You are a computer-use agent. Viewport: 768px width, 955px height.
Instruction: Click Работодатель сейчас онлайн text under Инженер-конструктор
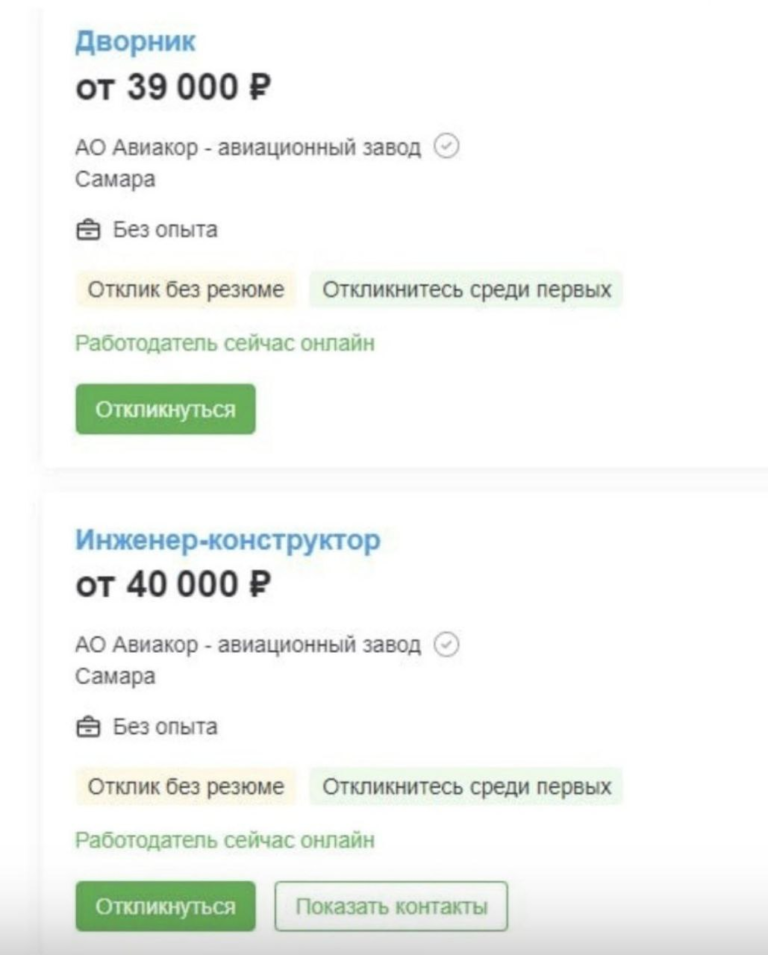coord(225,840)
